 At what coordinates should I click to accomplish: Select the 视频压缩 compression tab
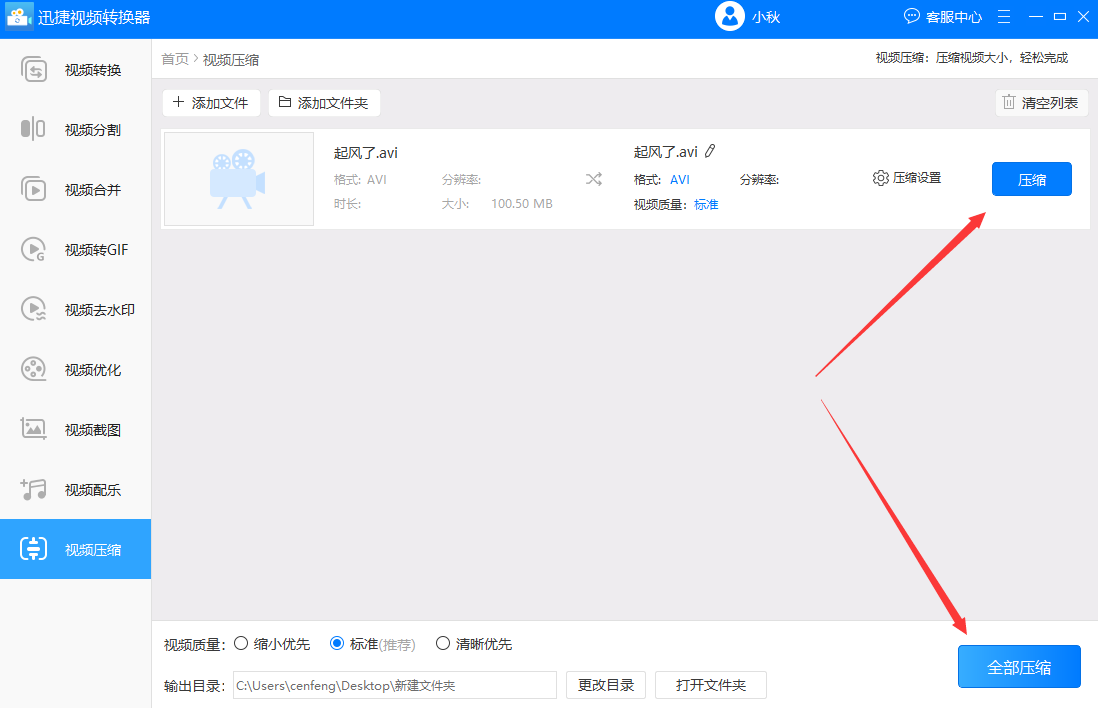pyautogui.click(x=75, y=549)
